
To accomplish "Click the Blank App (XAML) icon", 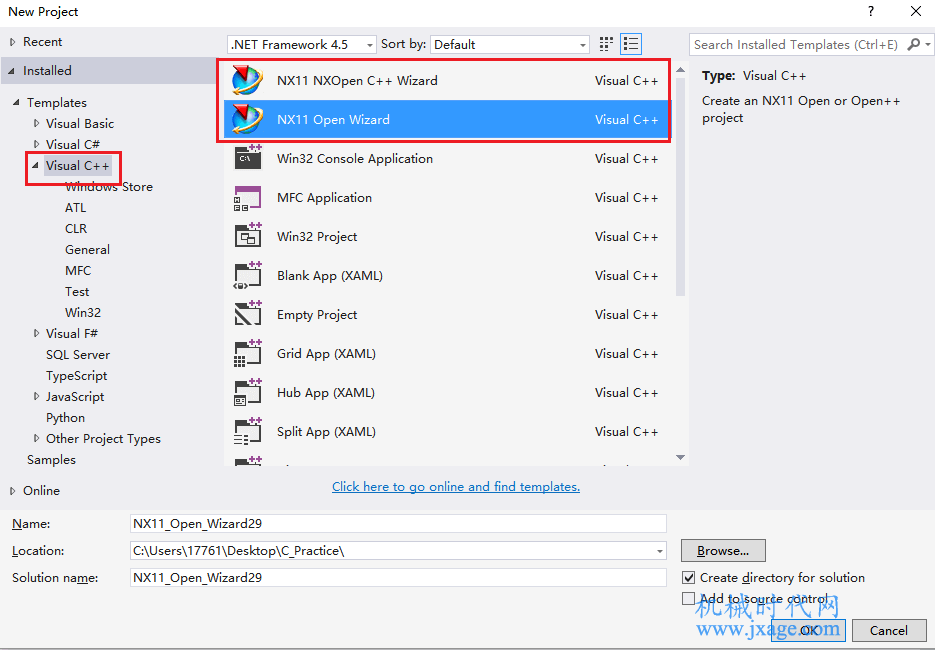I will tap(248, 276).
